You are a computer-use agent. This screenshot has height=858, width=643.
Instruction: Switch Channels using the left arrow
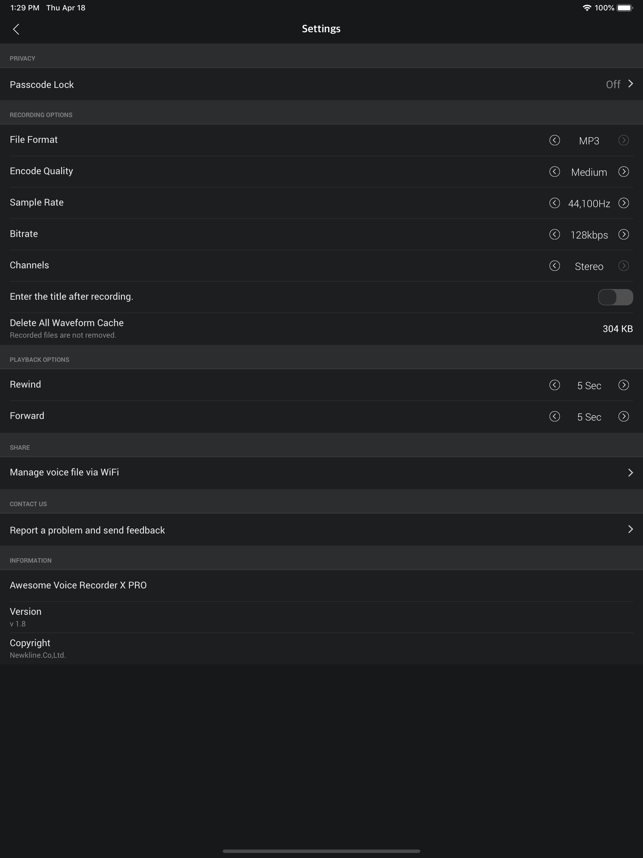click(x=554, y=266)
